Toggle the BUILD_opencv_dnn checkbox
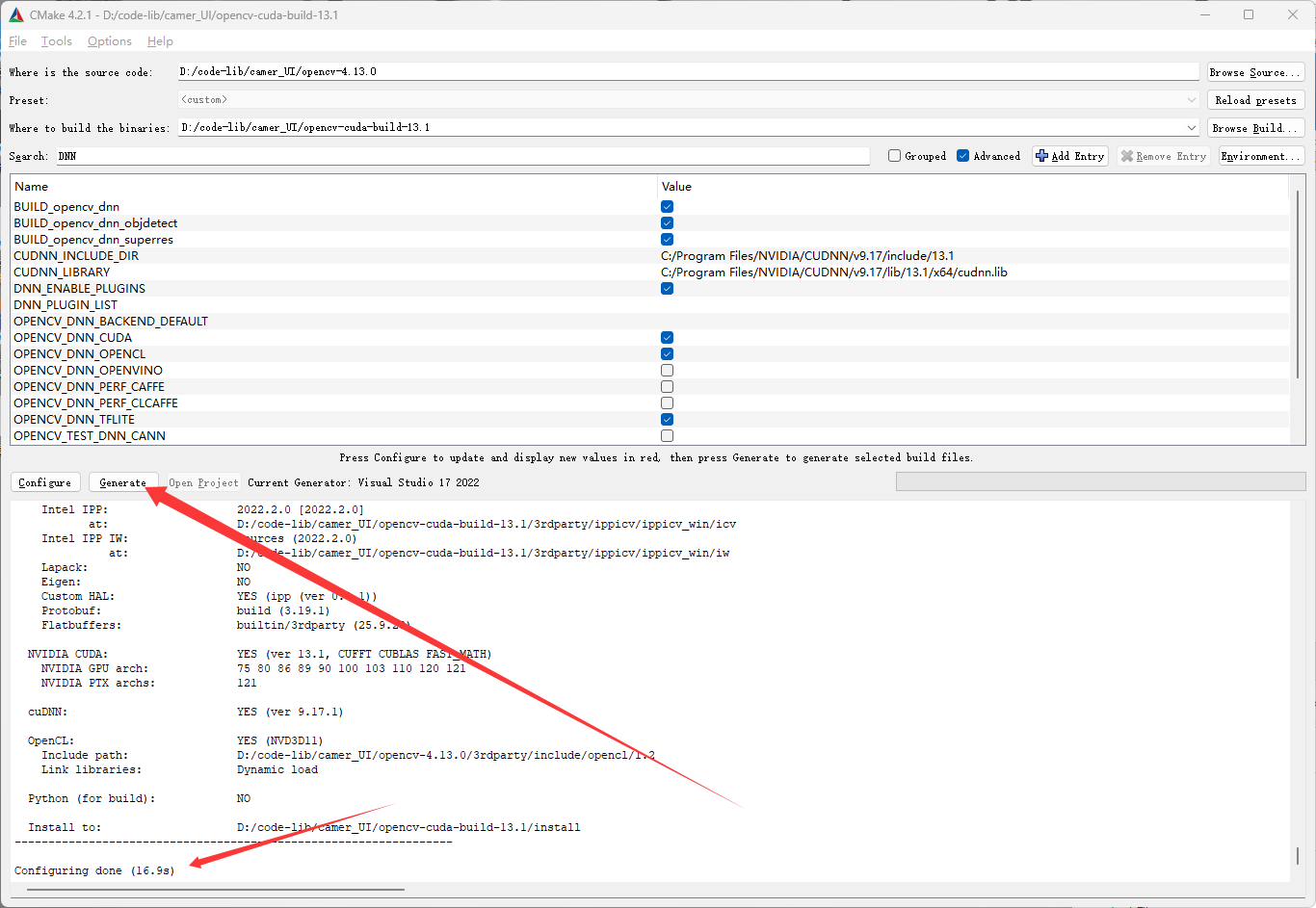 pos(667,207)
